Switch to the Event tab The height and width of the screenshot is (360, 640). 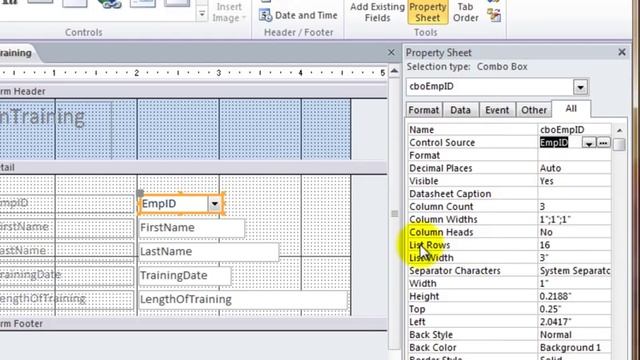497,110
